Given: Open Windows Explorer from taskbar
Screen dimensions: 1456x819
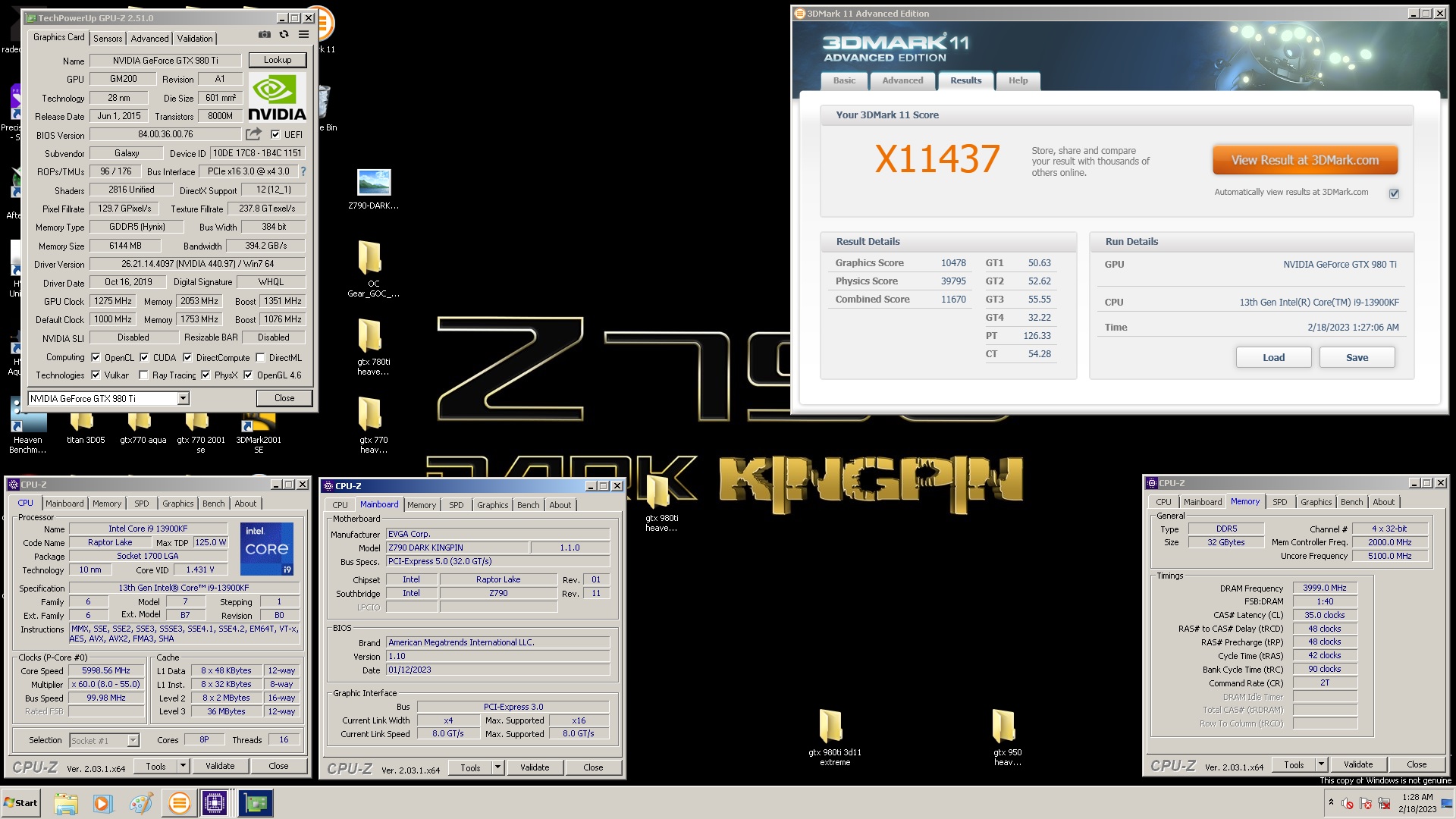Looking at the screenshot, I should point(66,803).
